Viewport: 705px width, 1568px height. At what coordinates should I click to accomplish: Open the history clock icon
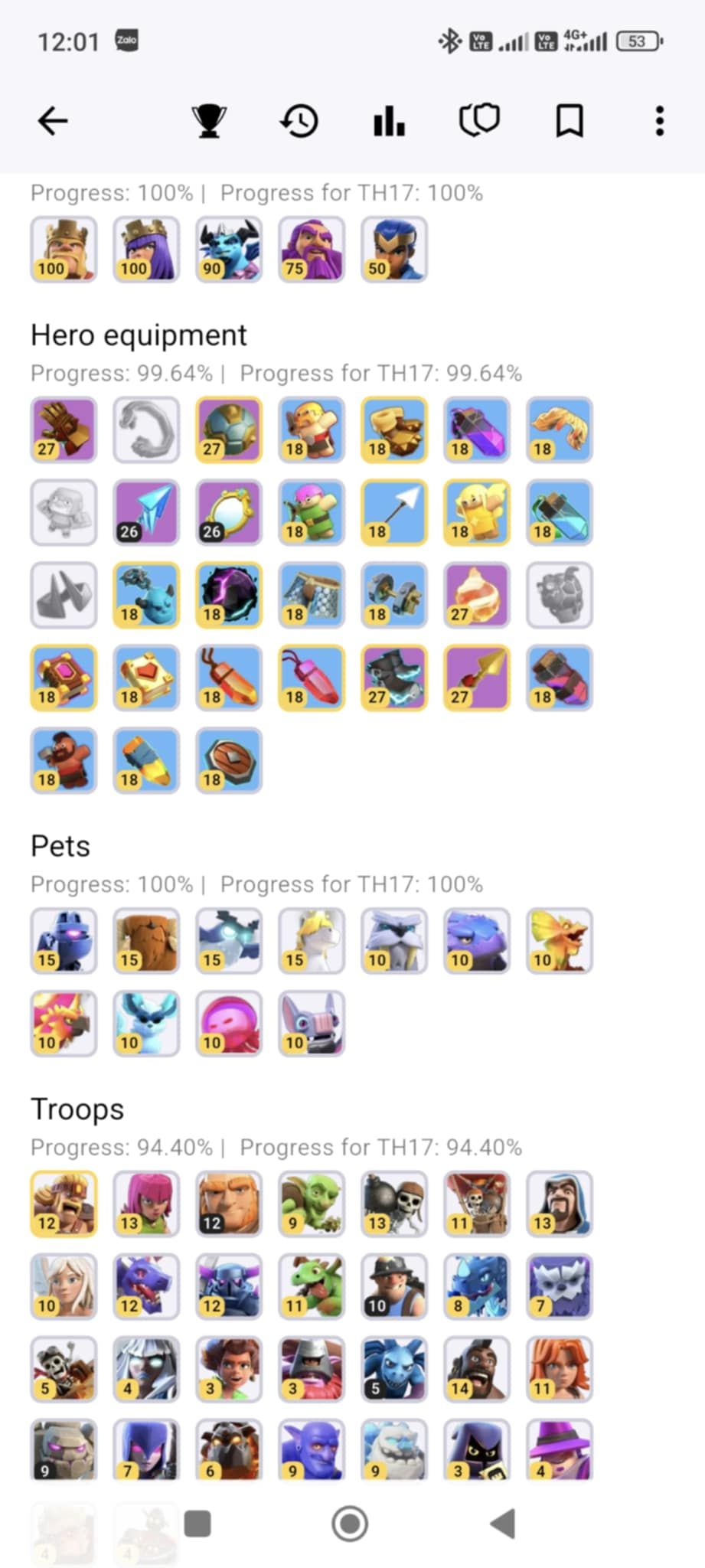(x=299, y=121)
